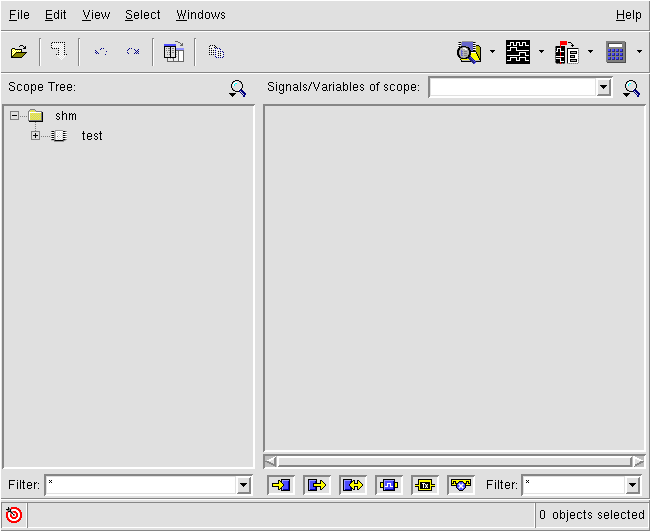
Task: Click the magnifier-over-folder toolbar icon
Action: (469, 52)
